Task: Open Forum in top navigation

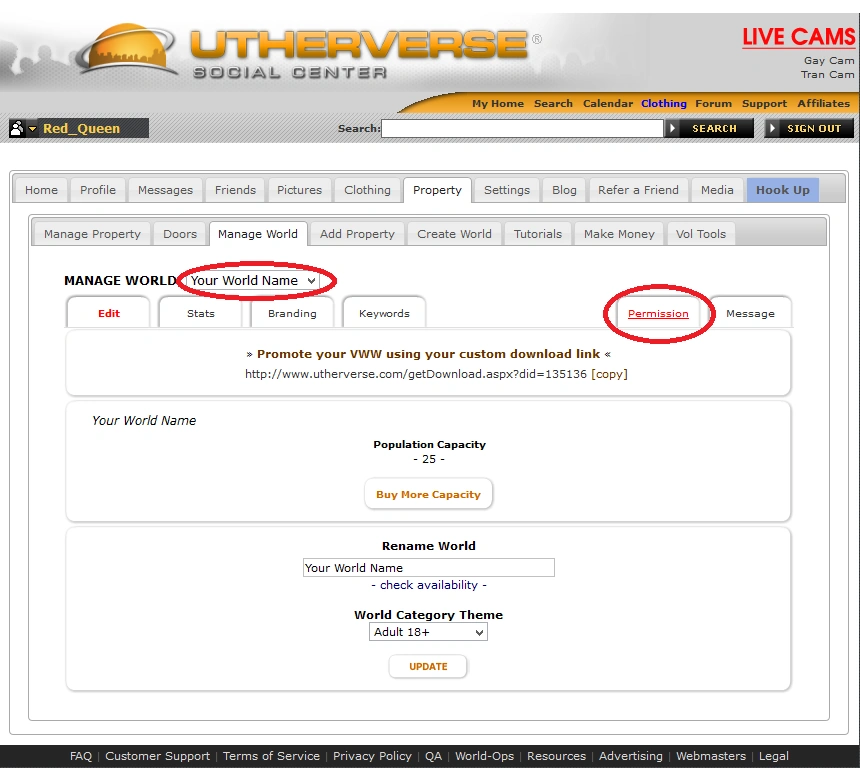Action: click(x=713, y=103)
